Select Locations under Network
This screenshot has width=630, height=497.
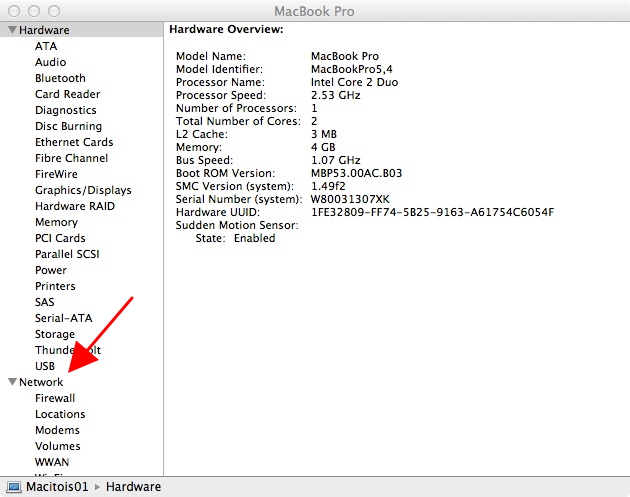60,414
